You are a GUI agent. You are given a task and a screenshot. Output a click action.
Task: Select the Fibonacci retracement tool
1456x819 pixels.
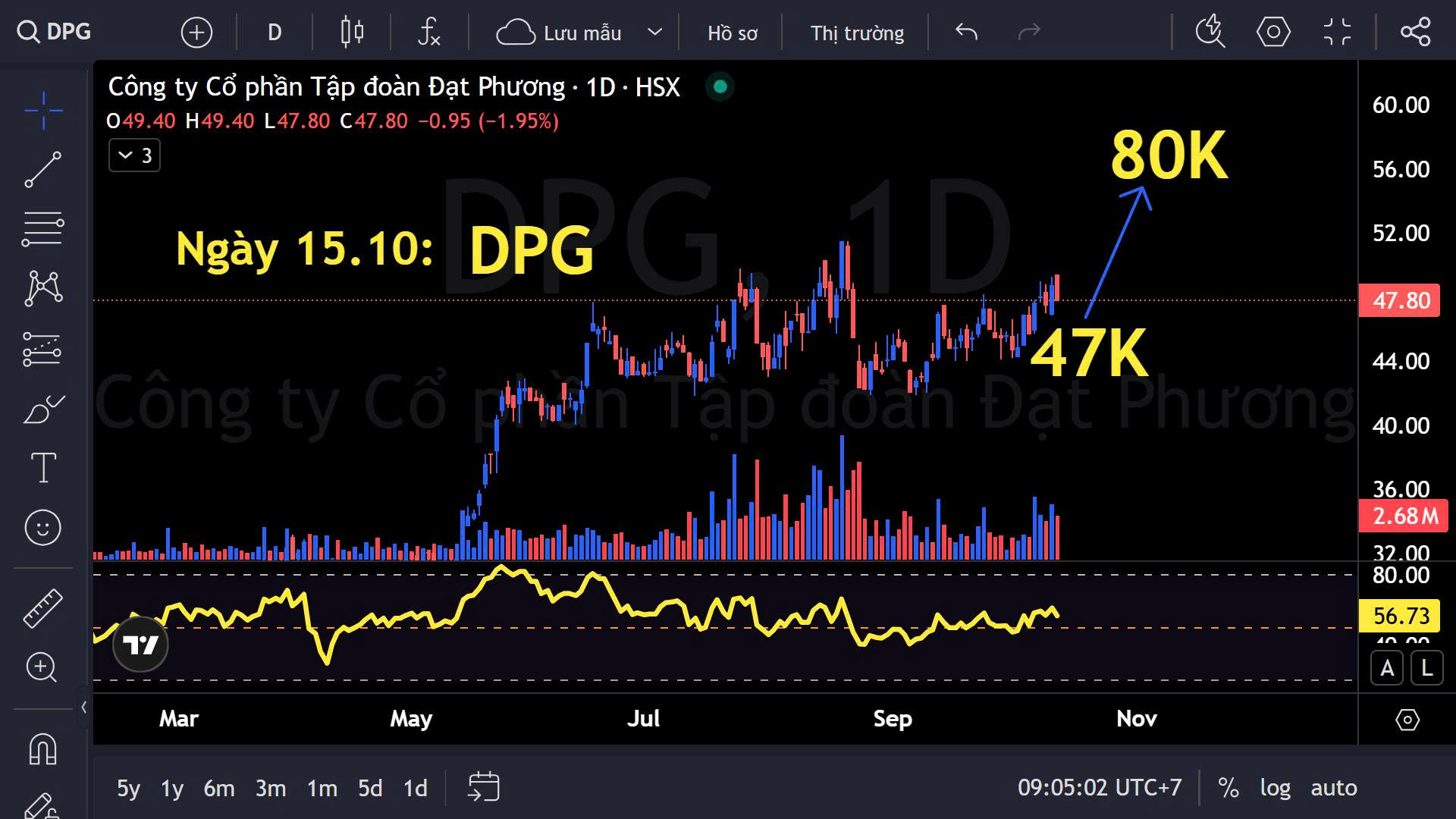pos(43,228)
